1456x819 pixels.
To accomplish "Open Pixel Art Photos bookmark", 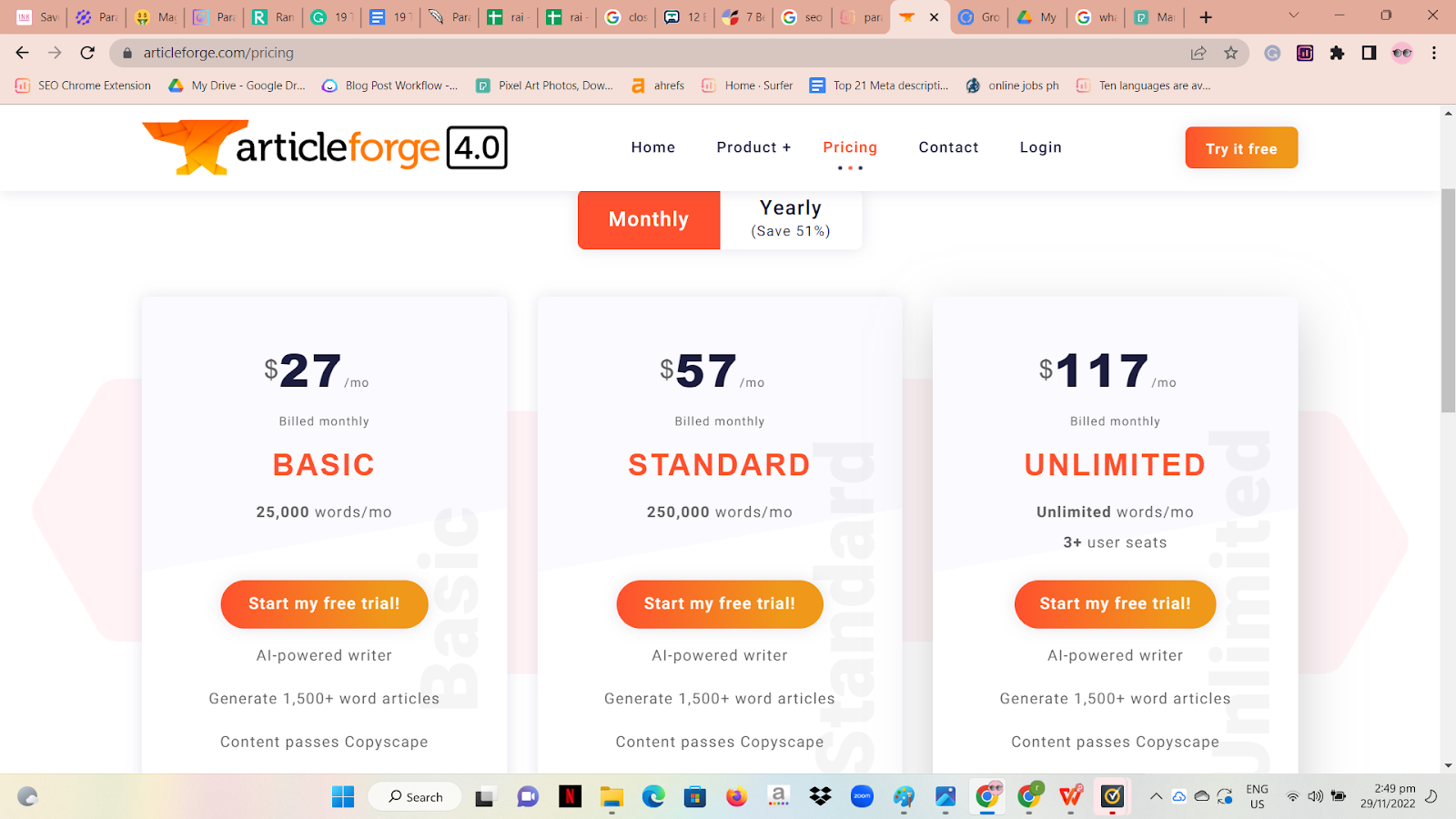I will coord(545,86).
